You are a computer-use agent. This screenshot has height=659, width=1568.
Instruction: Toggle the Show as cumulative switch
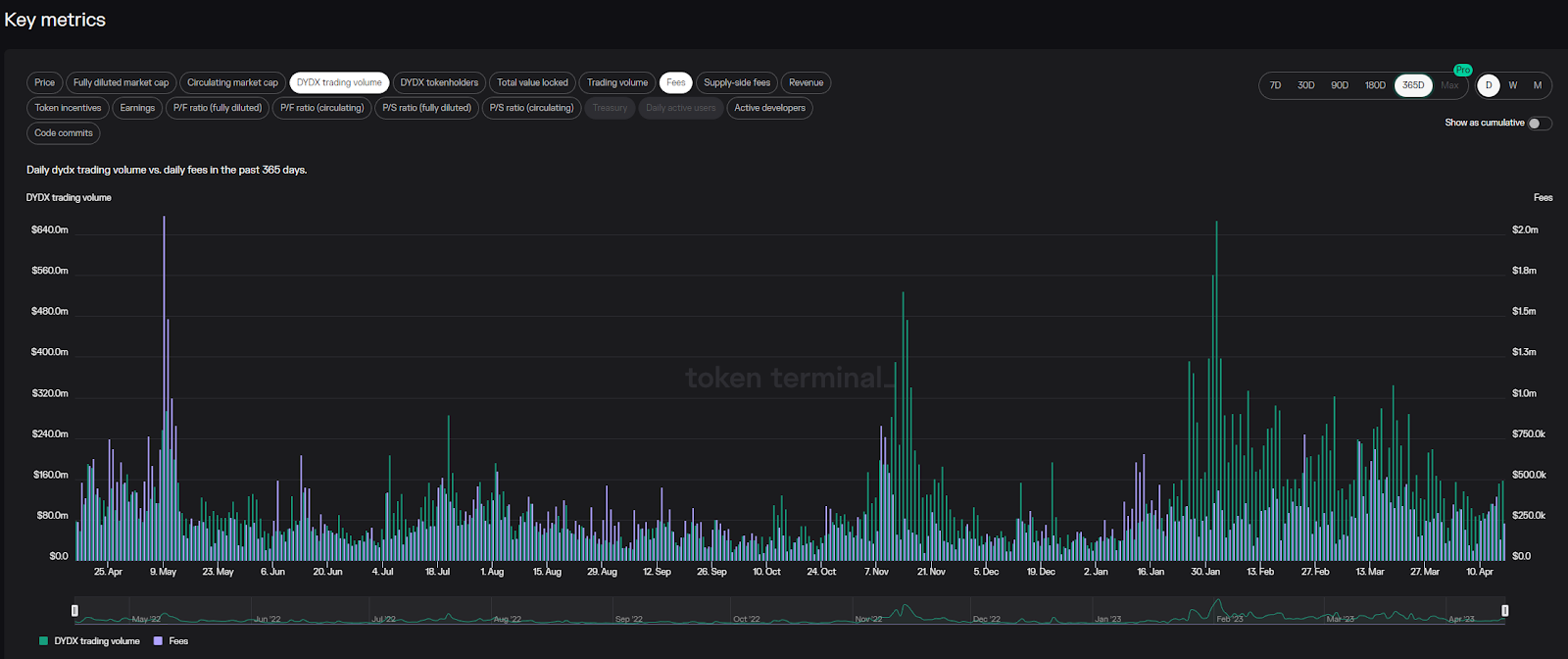tap(1540, 123)
